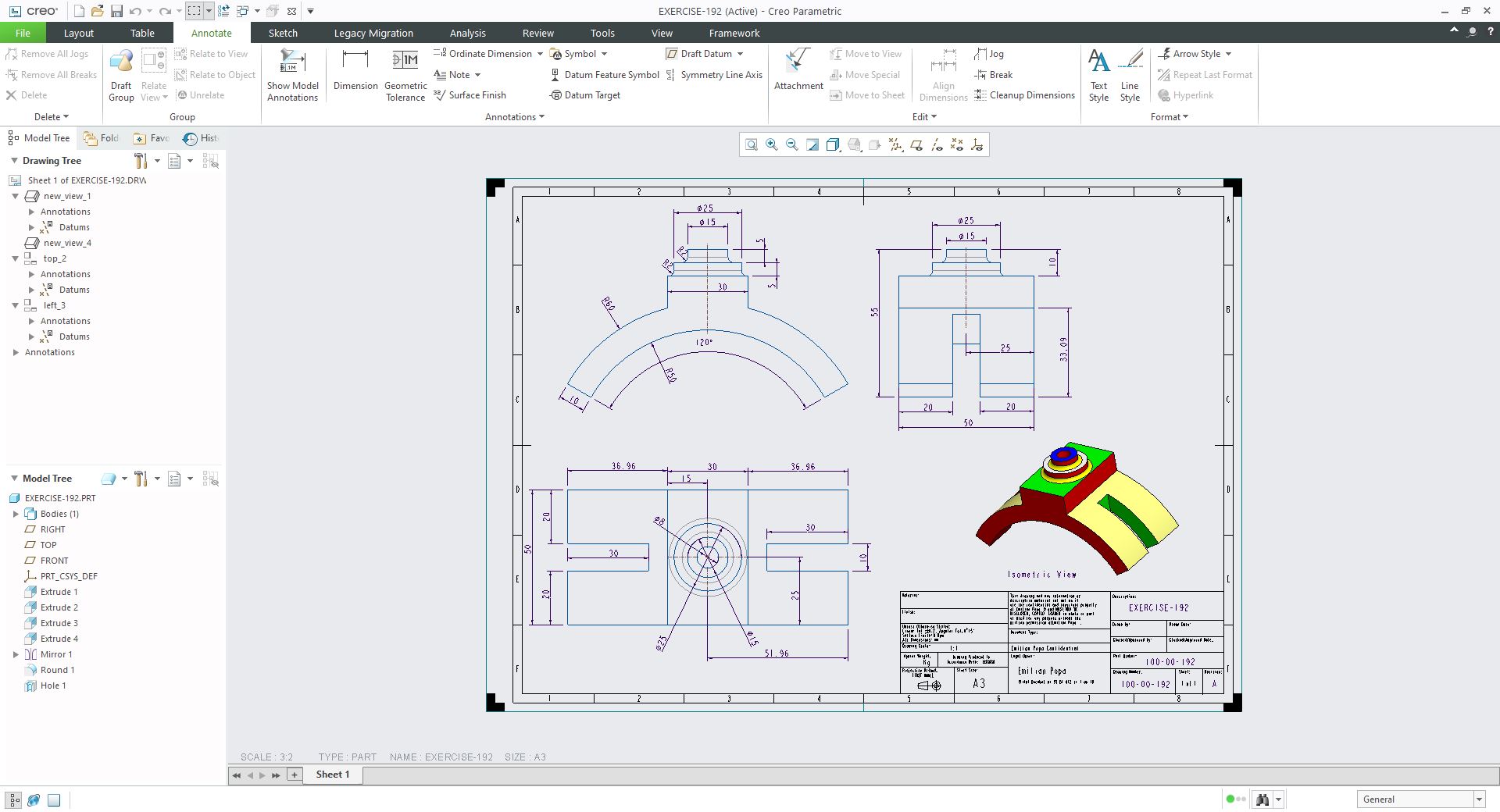Open the Sketch ribbon tab
The width and height of the screenshot is (1500, 812).
coord(283,33)
